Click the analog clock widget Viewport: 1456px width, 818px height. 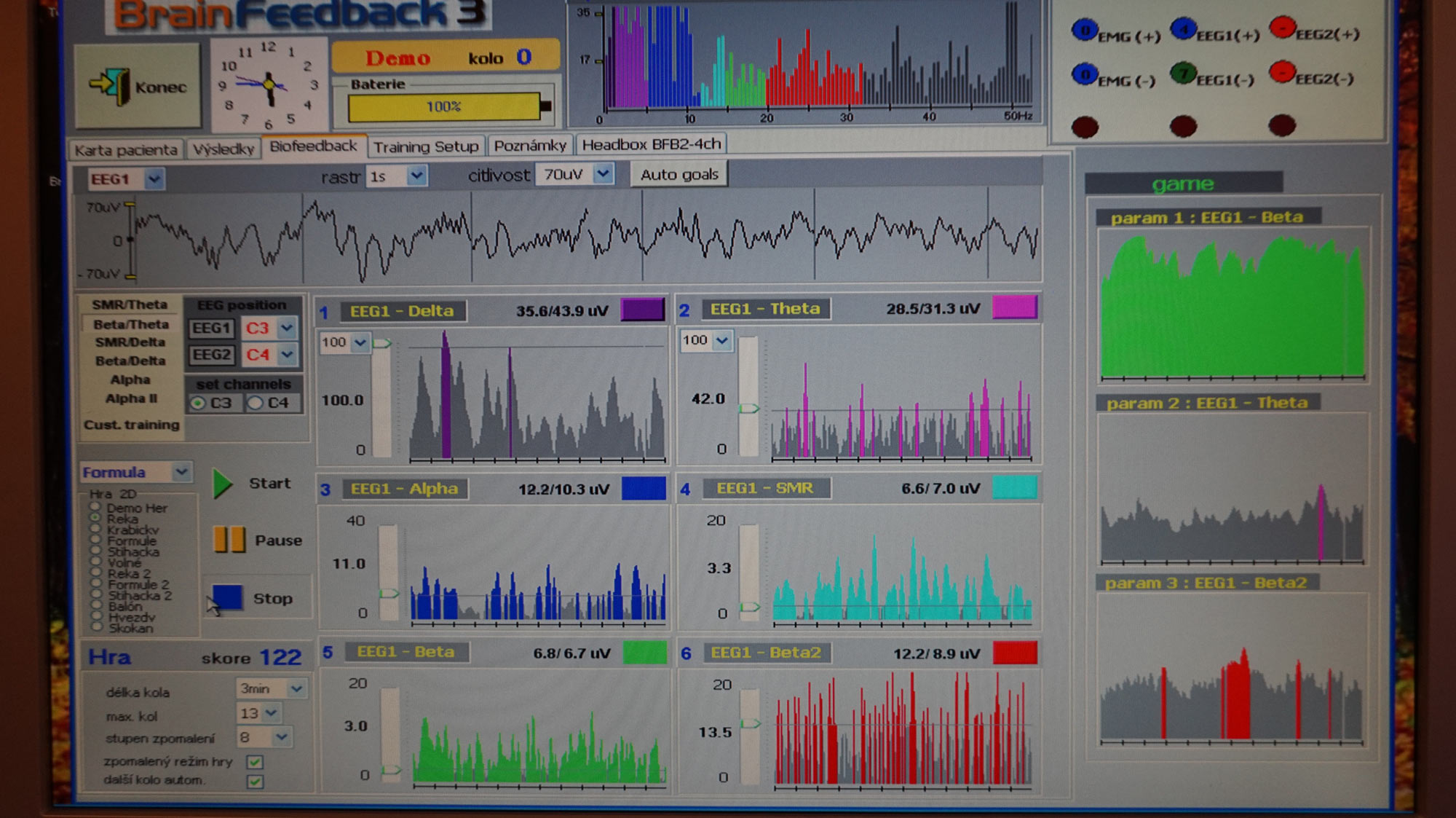268,85
